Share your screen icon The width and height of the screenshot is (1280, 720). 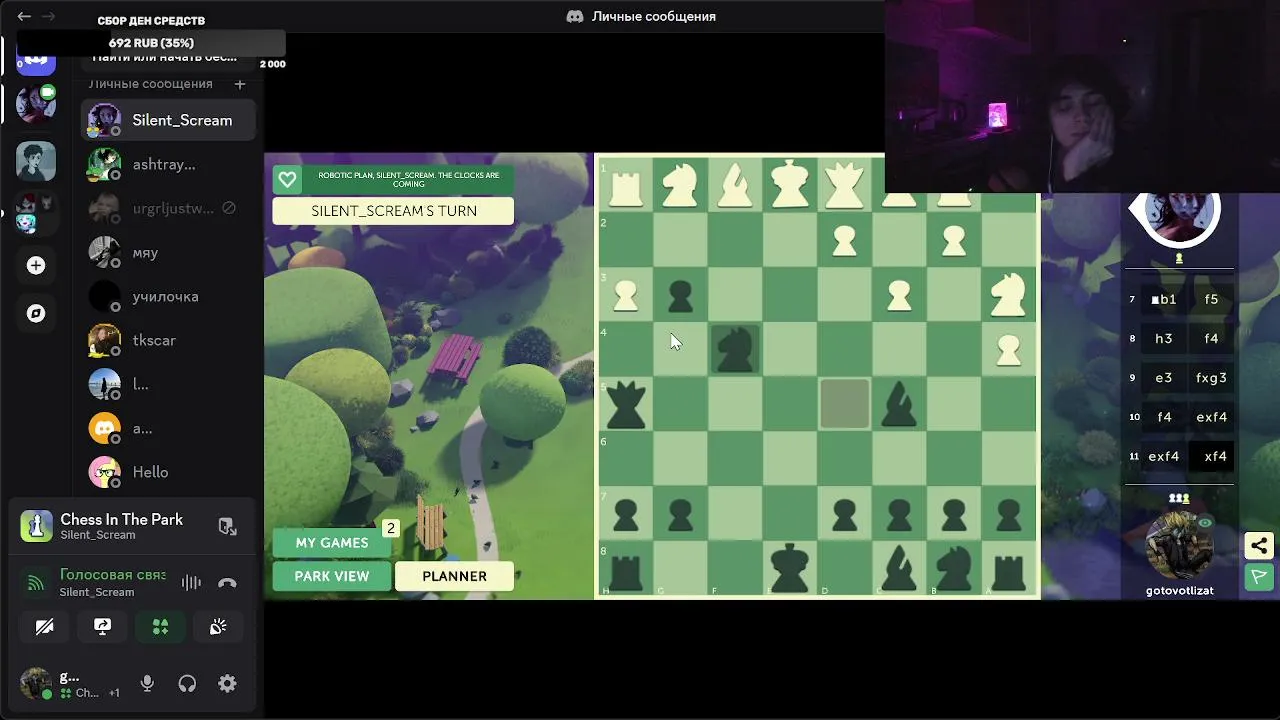[x=102, y=627]
